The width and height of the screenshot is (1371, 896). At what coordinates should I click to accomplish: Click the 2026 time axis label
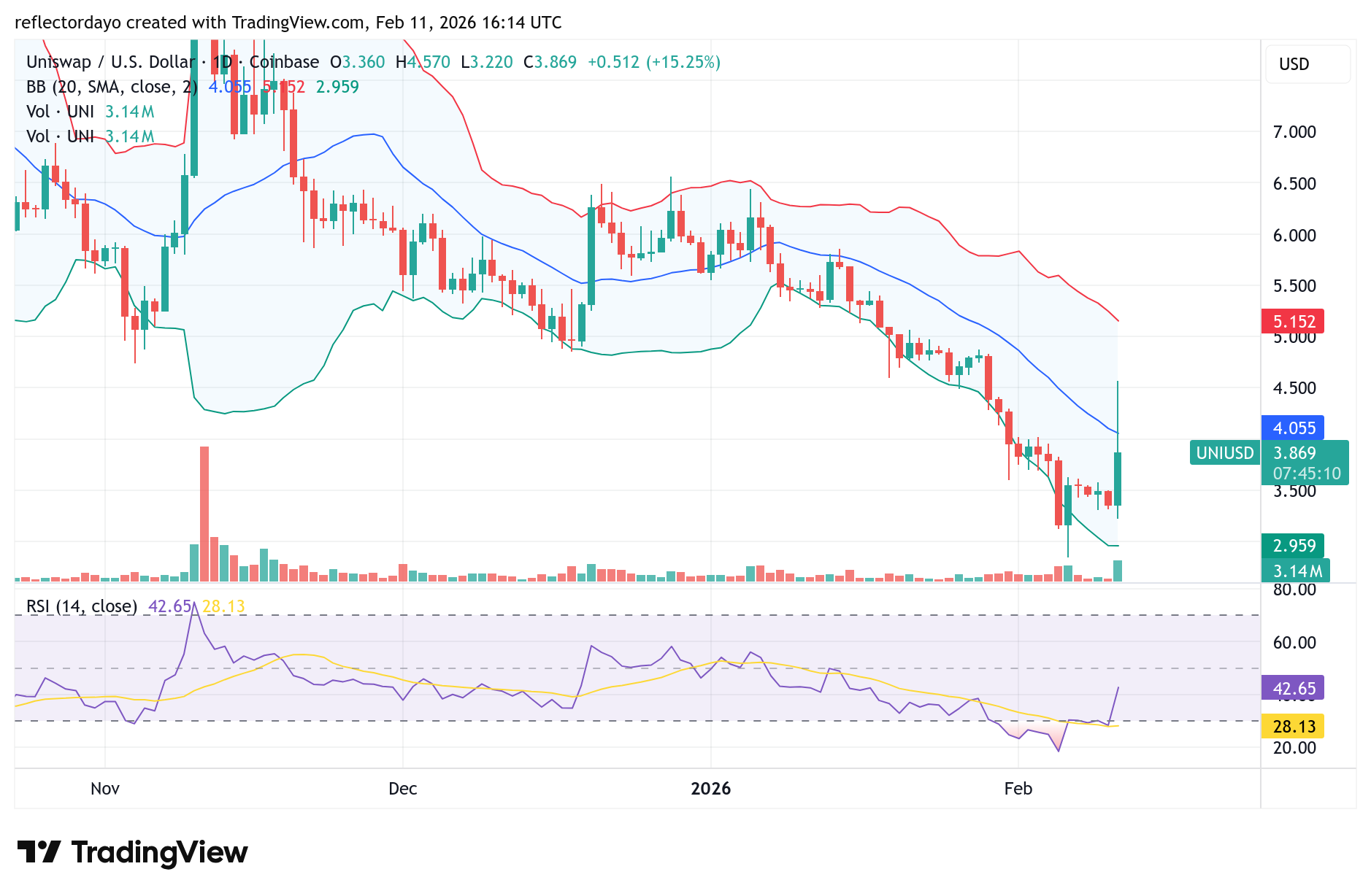pos(711,789)
